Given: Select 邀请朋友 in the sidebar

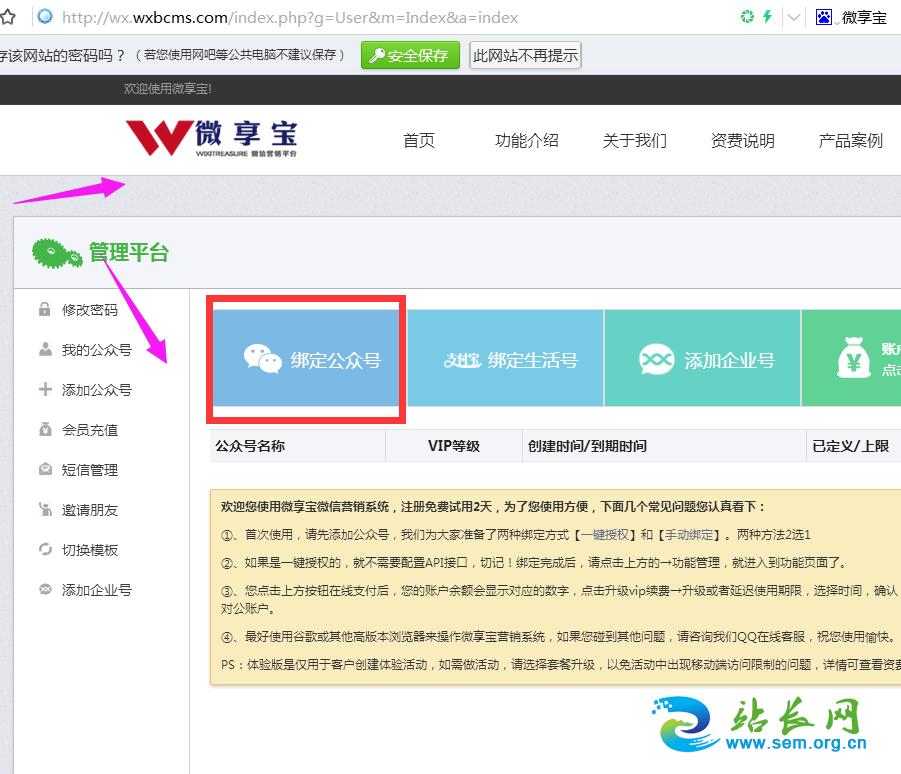Looking at the screenshot, I should click(x=90, y=510).
